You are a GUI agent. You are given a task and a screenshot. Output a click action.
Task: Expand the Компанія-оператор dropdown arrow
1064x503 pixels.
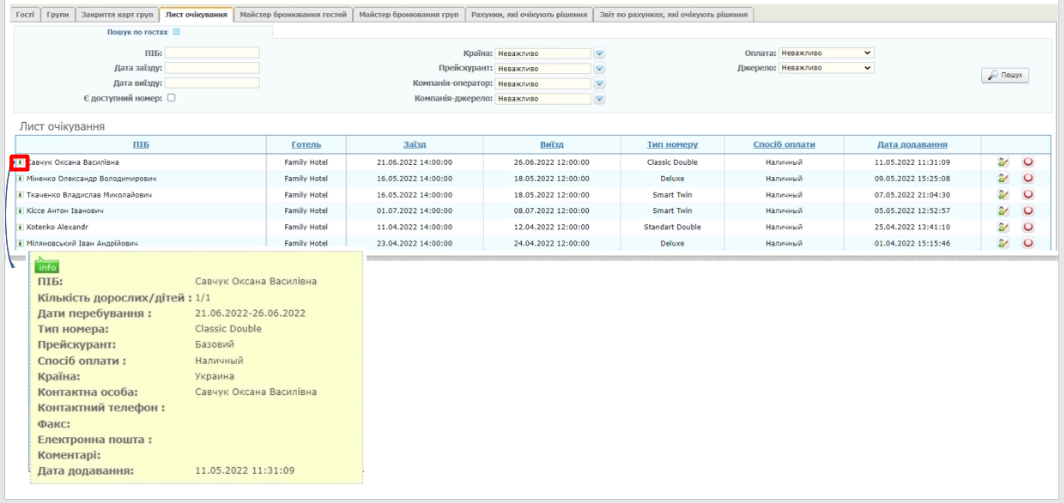click(600, 84)
